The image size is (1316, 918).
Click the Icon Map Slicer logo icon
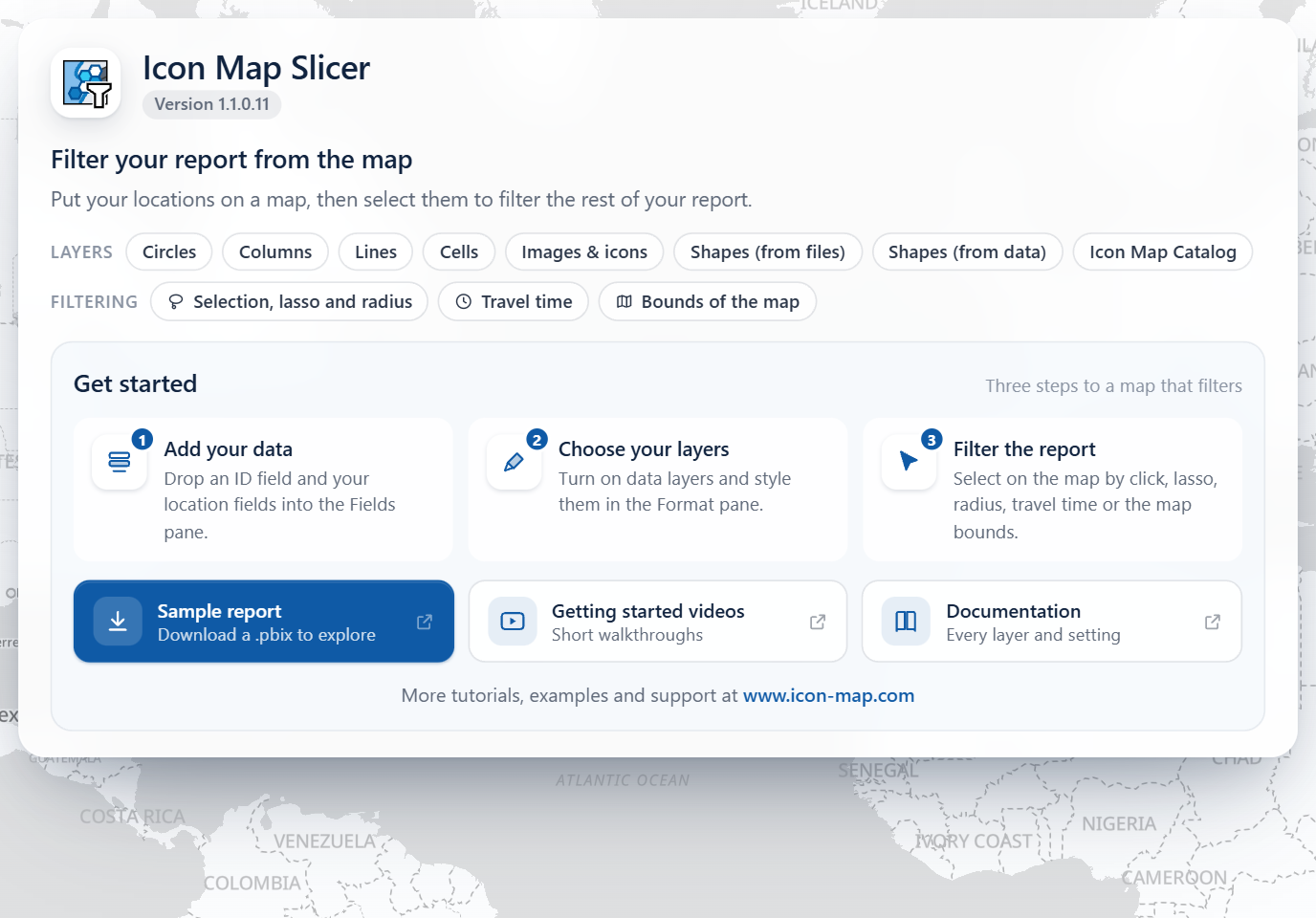tap(86, 83)
